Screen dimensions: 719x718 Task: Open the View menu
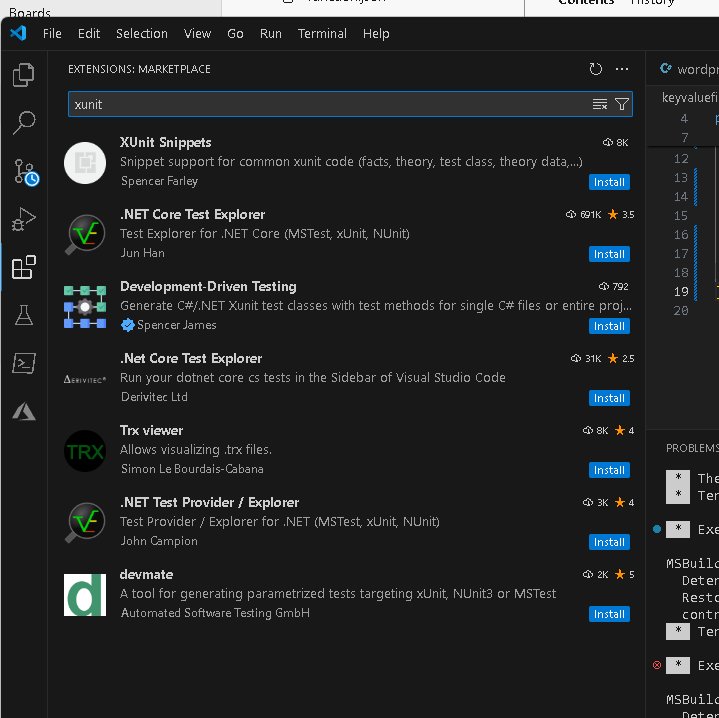(x=197, y=33)
